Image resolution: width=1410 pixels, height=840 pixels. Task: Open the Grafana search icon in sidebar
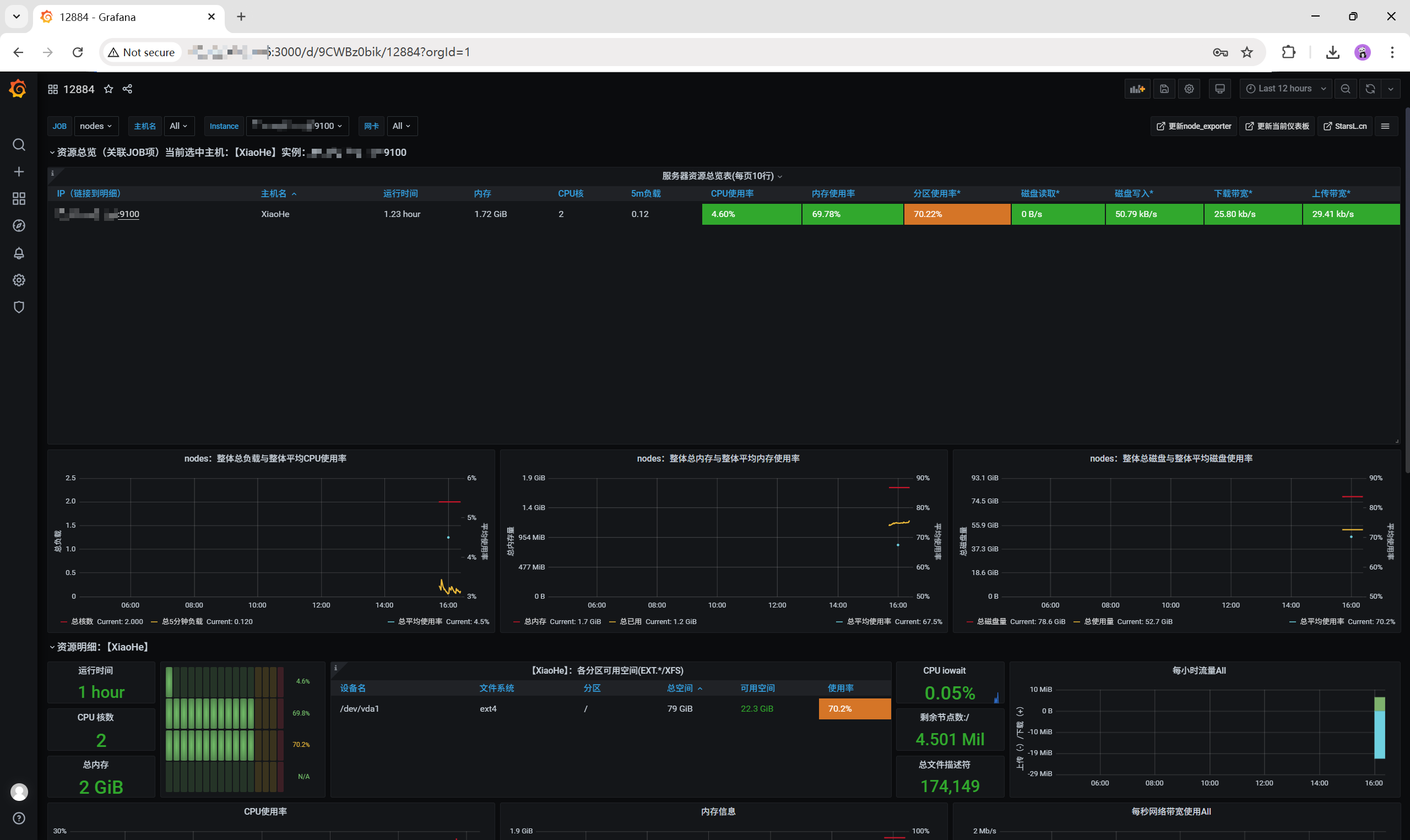[x=19, y=145]
